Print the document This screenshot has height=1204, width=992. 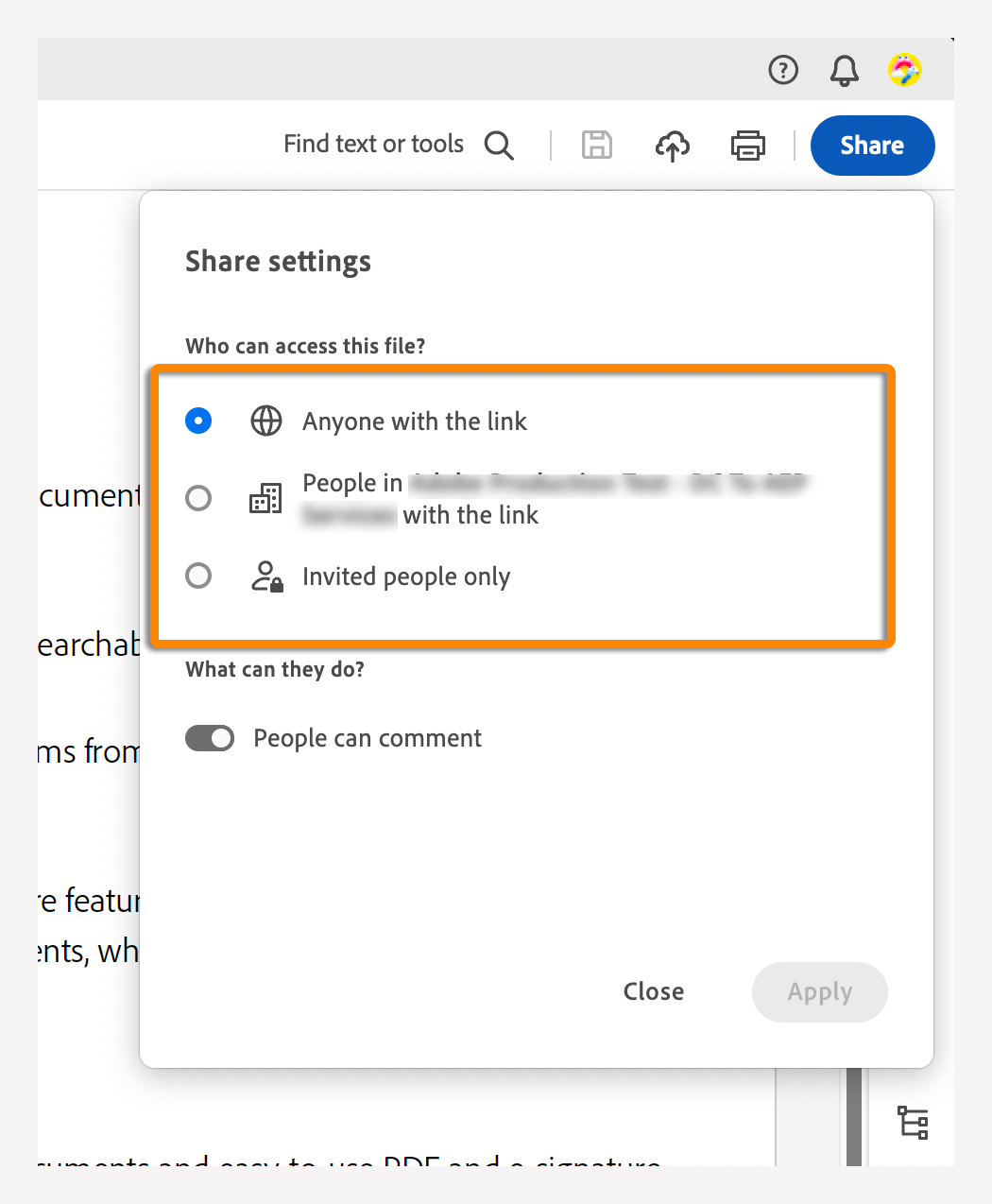[747, 146]
